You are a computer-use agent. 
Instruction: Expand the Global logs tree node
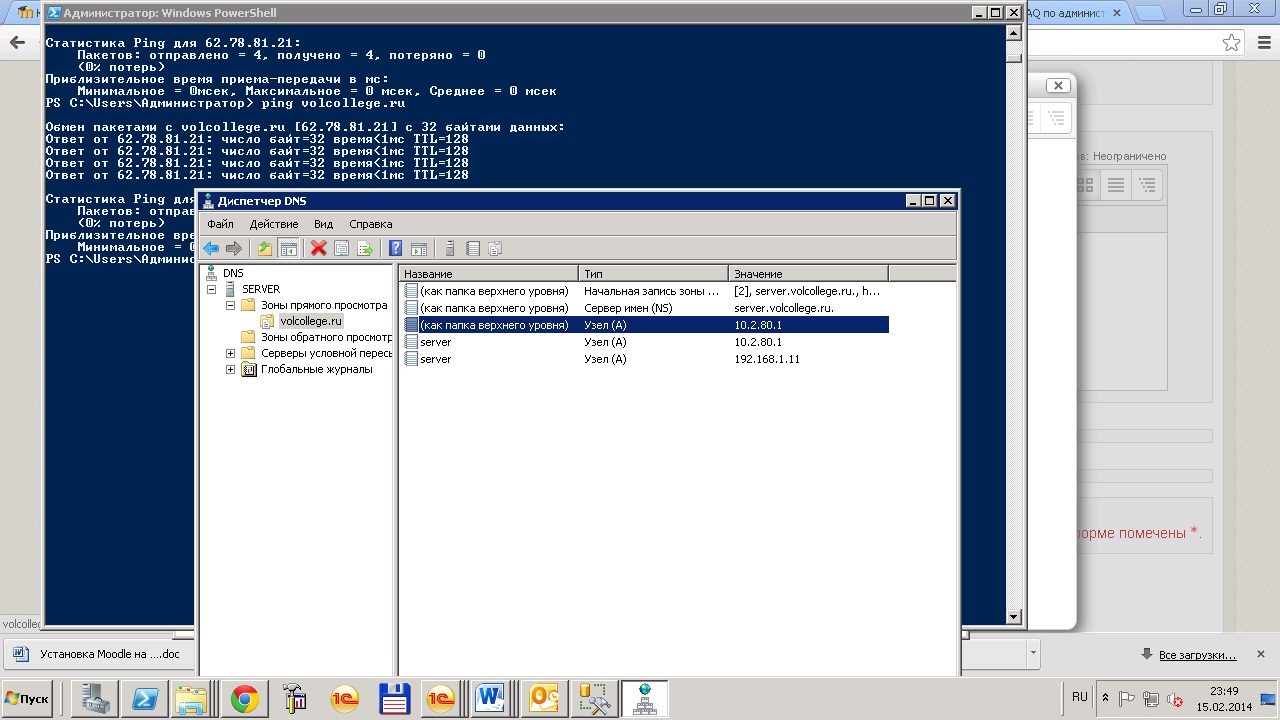[231, 369]
